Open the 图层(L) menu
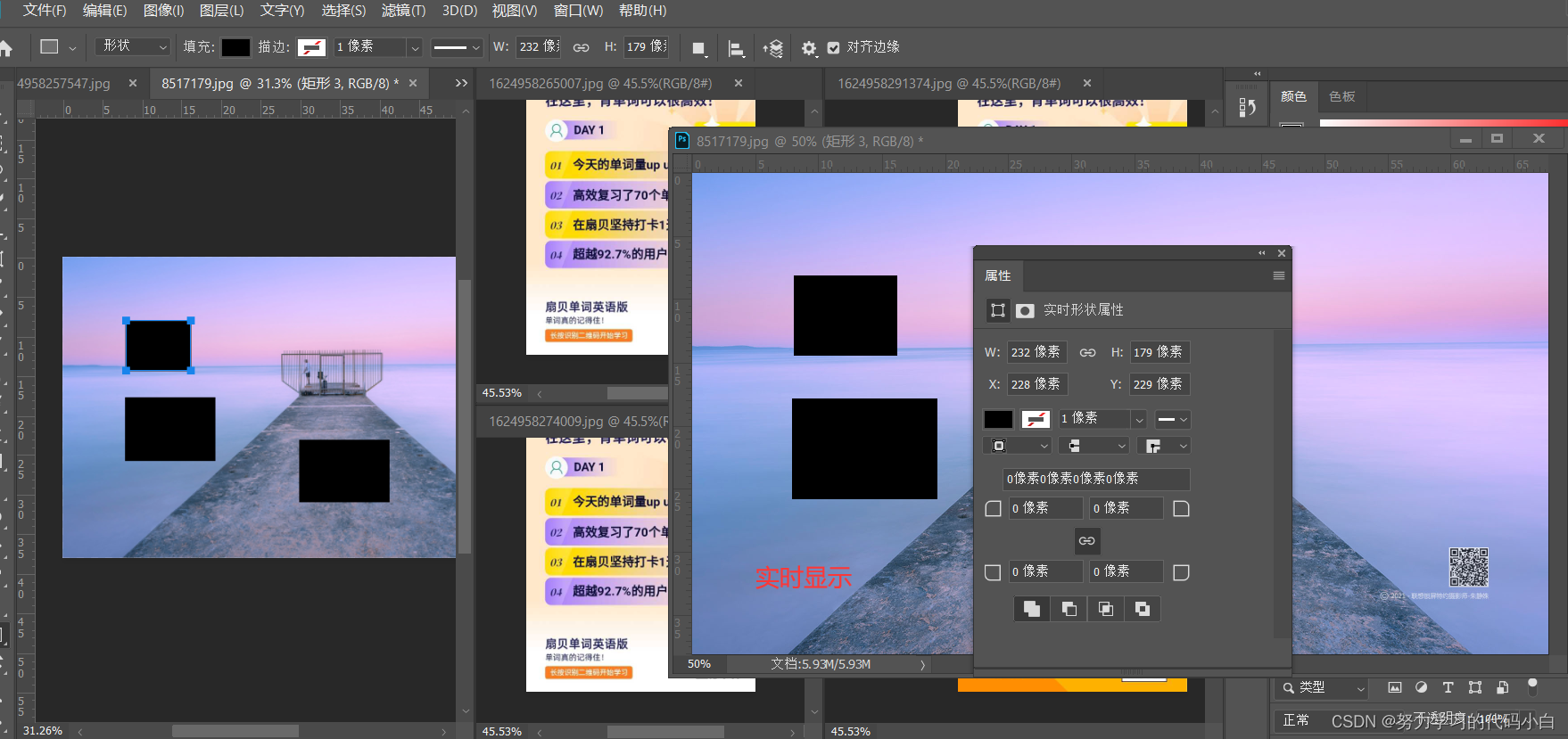1568x739 pixels. coord(221,11)
